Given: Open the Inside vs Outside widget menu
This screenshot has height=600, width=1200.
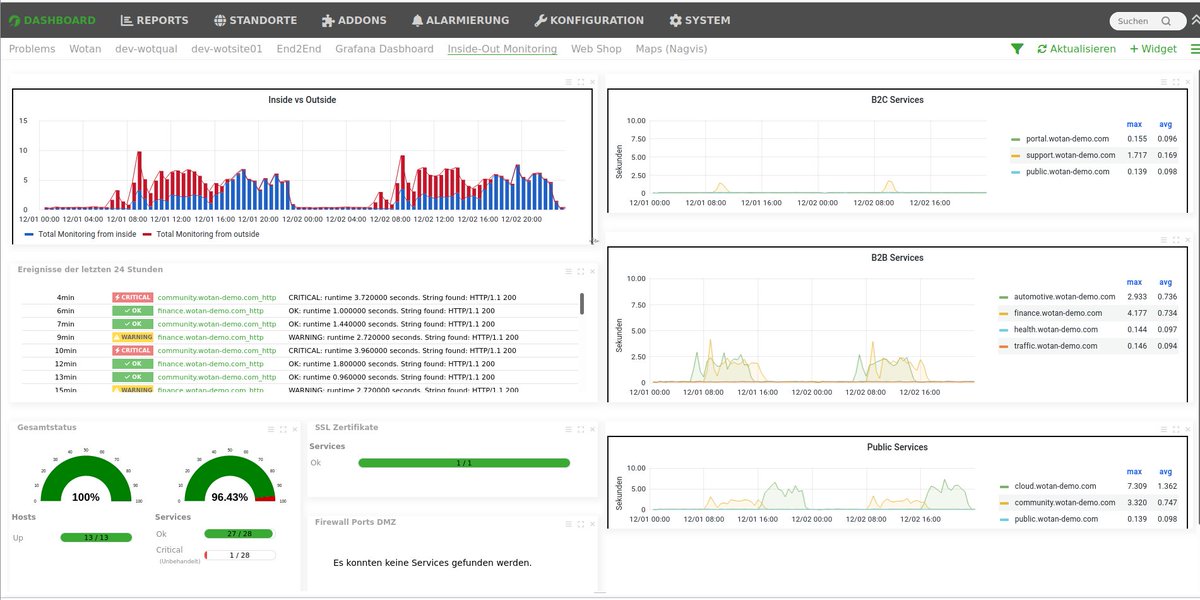Looking at the screenshot, I should pos(570,82).
